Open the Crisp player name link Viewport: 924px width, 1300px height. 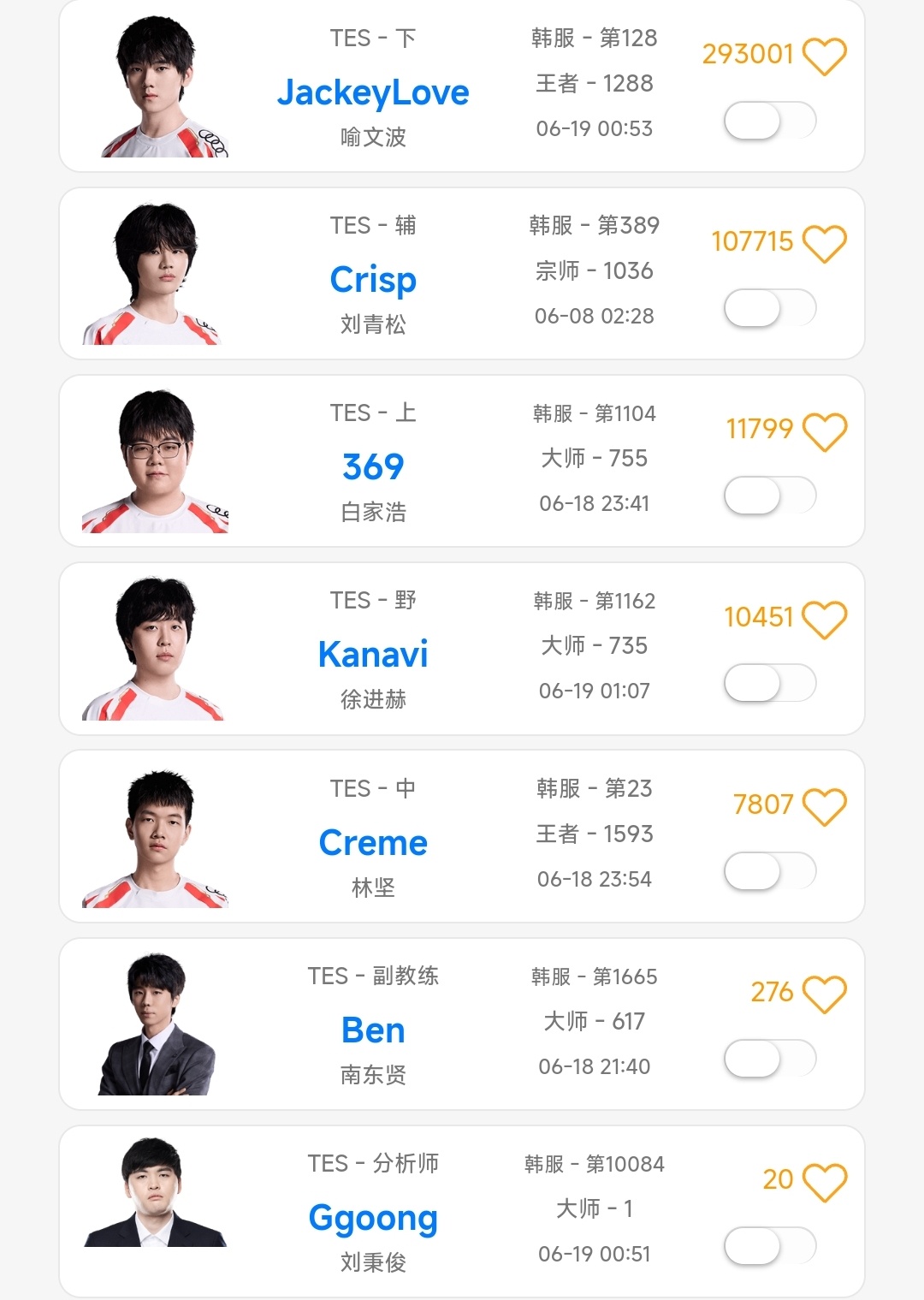tap(373, 280)
